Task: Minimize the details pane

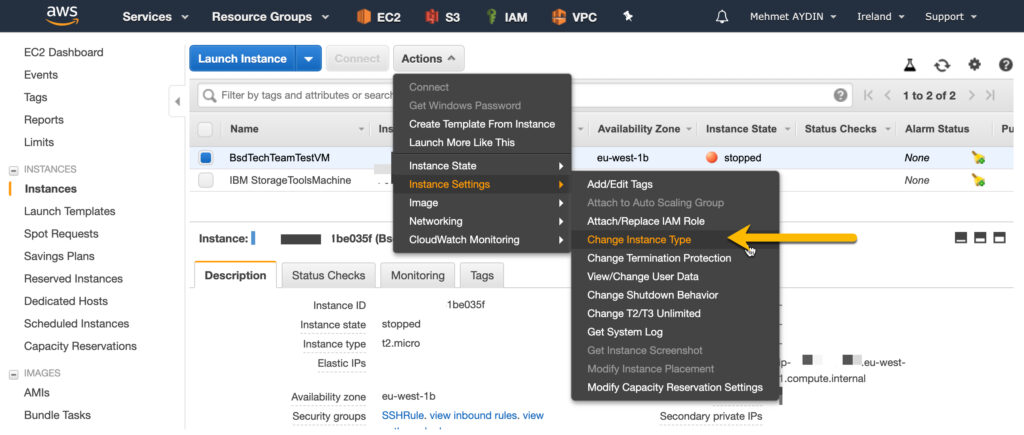Action: tap(961, 238)
